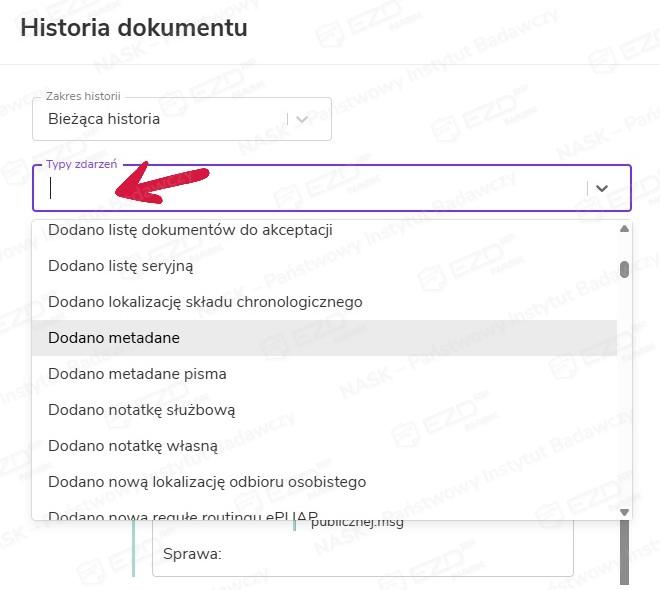The height and width of the screenshot is (590, 660).
Task: Click the page scrollbar beside Sprawa
Action: coord(625,555)
